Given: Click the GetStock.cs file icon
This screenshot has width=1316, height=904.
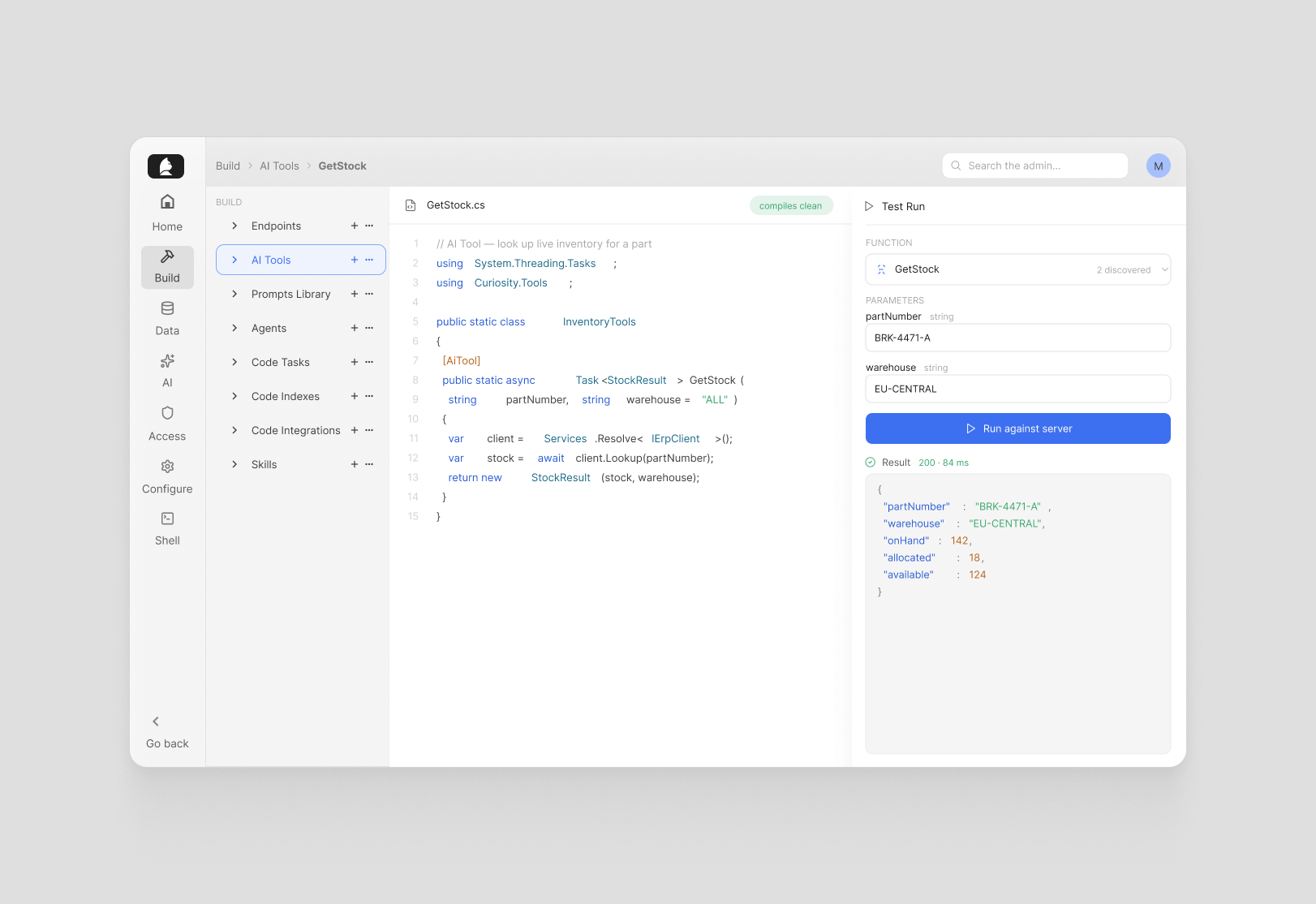Looking at the screenshot, I should 411,205.
